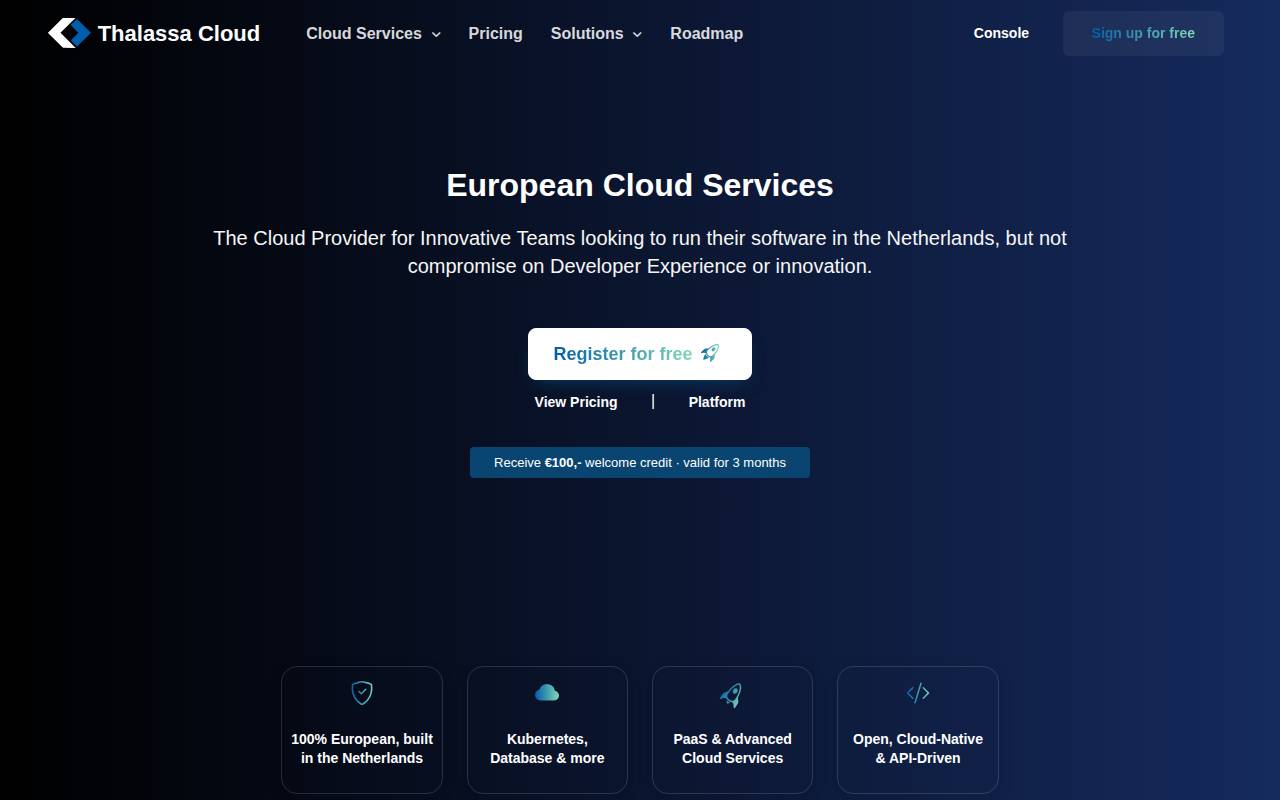Click the cloud icon above Kubernetes card
The image size is (1280, 800).
(x=547, y=692)
